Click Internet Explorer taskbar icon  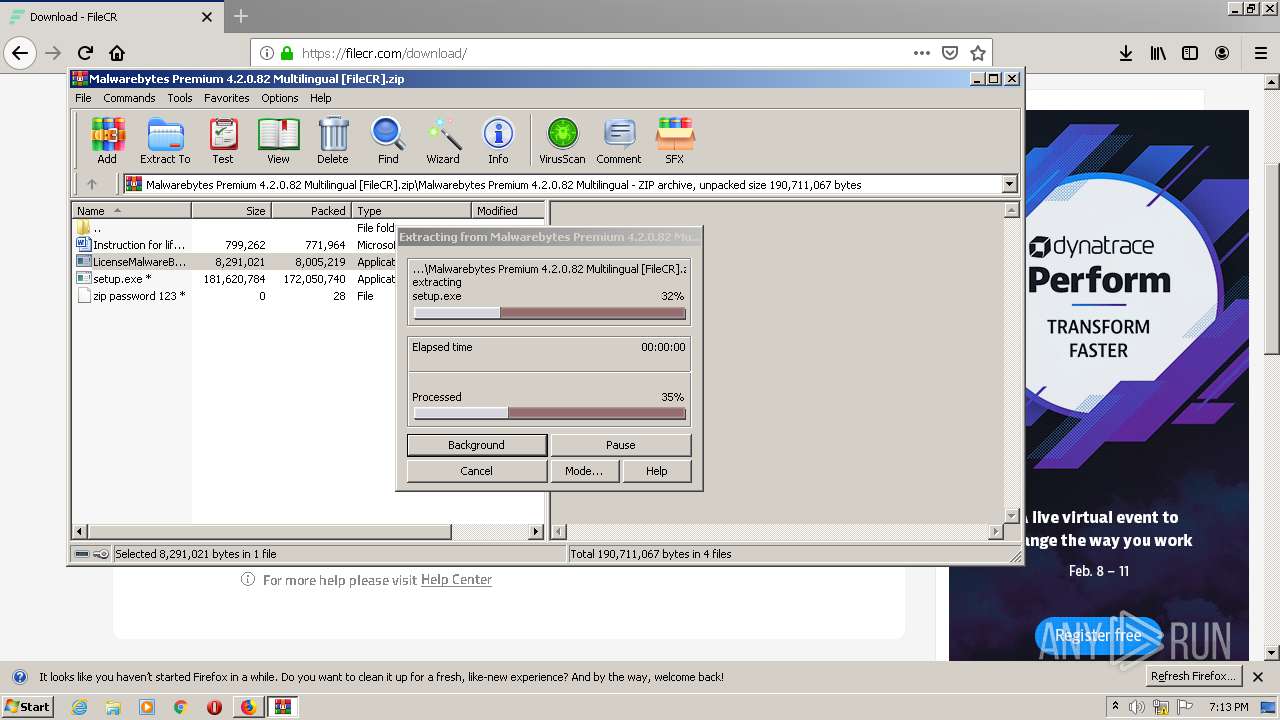pos(80,707)
